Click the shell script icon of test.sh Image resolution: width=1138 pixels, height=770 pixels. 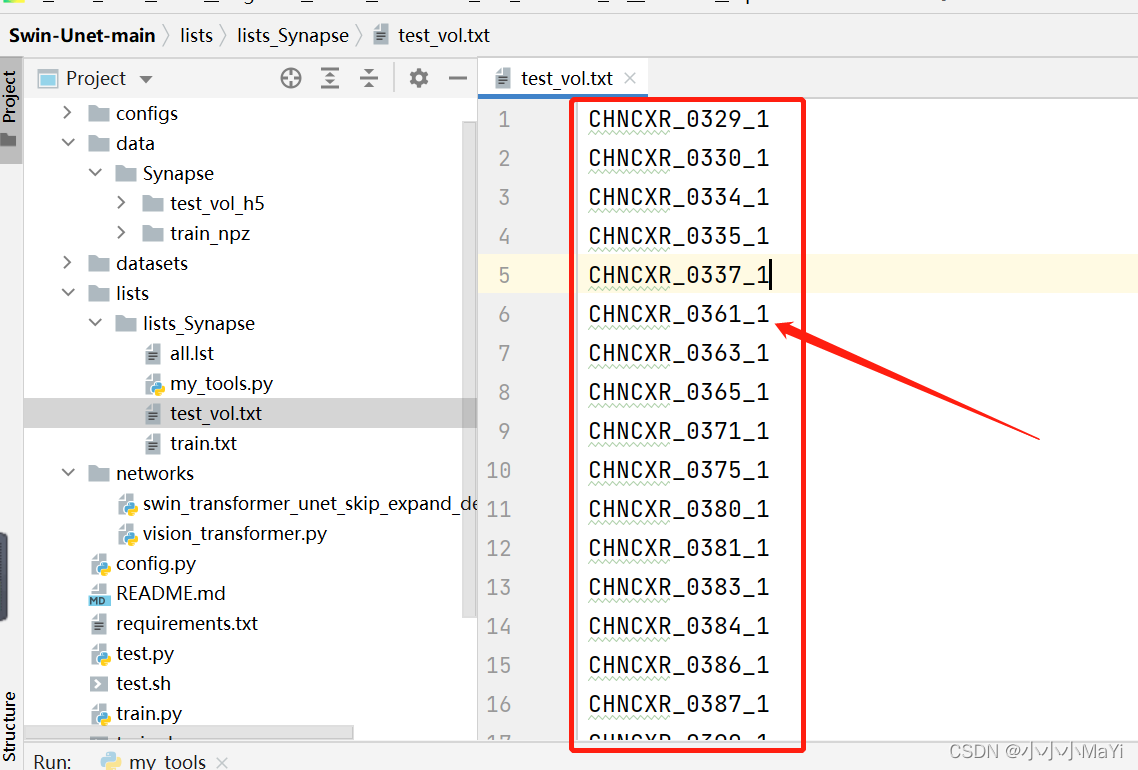pos(99,684)
